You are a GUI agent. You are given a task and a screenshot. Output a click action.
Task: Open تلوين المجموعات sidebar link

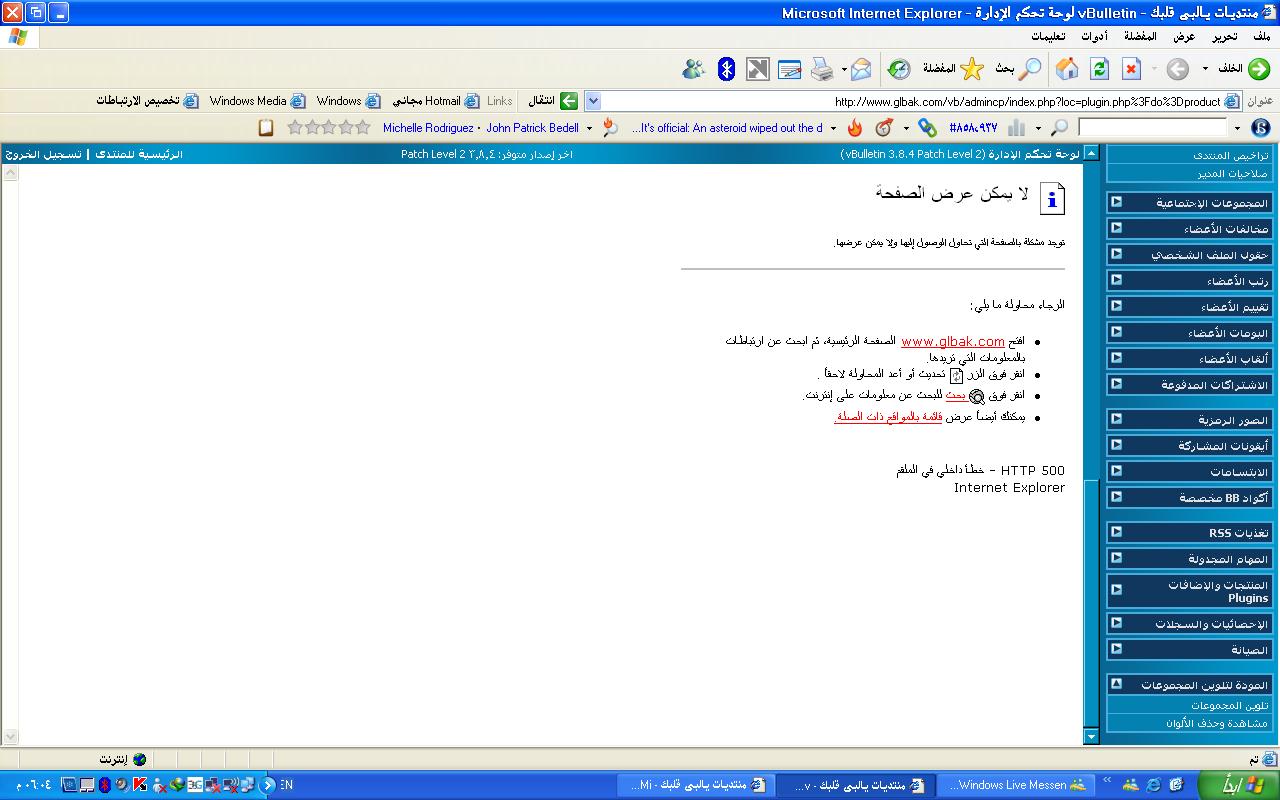[1229, 705]
